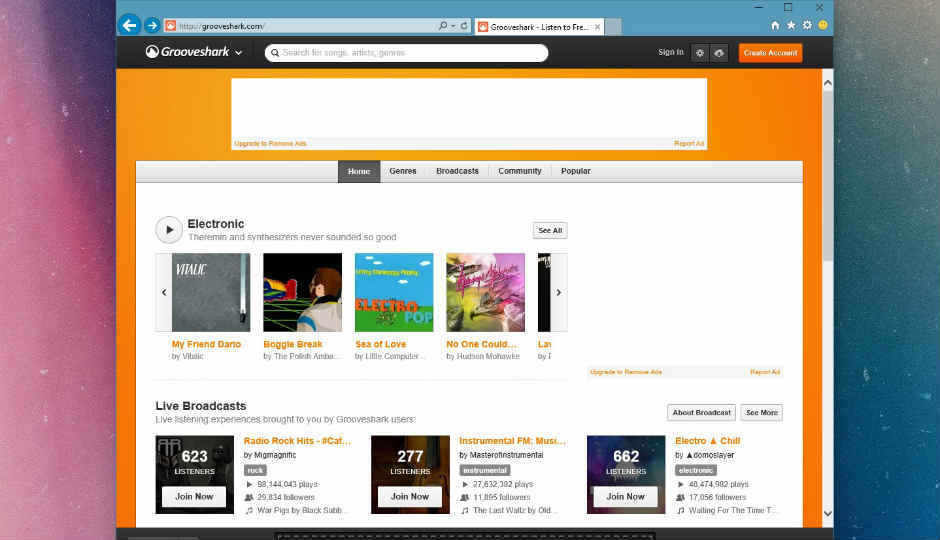The height and width of the screenshot is (540, 940).
Task: Click the About Broadcast button
Action: click(x=701, y=412)
